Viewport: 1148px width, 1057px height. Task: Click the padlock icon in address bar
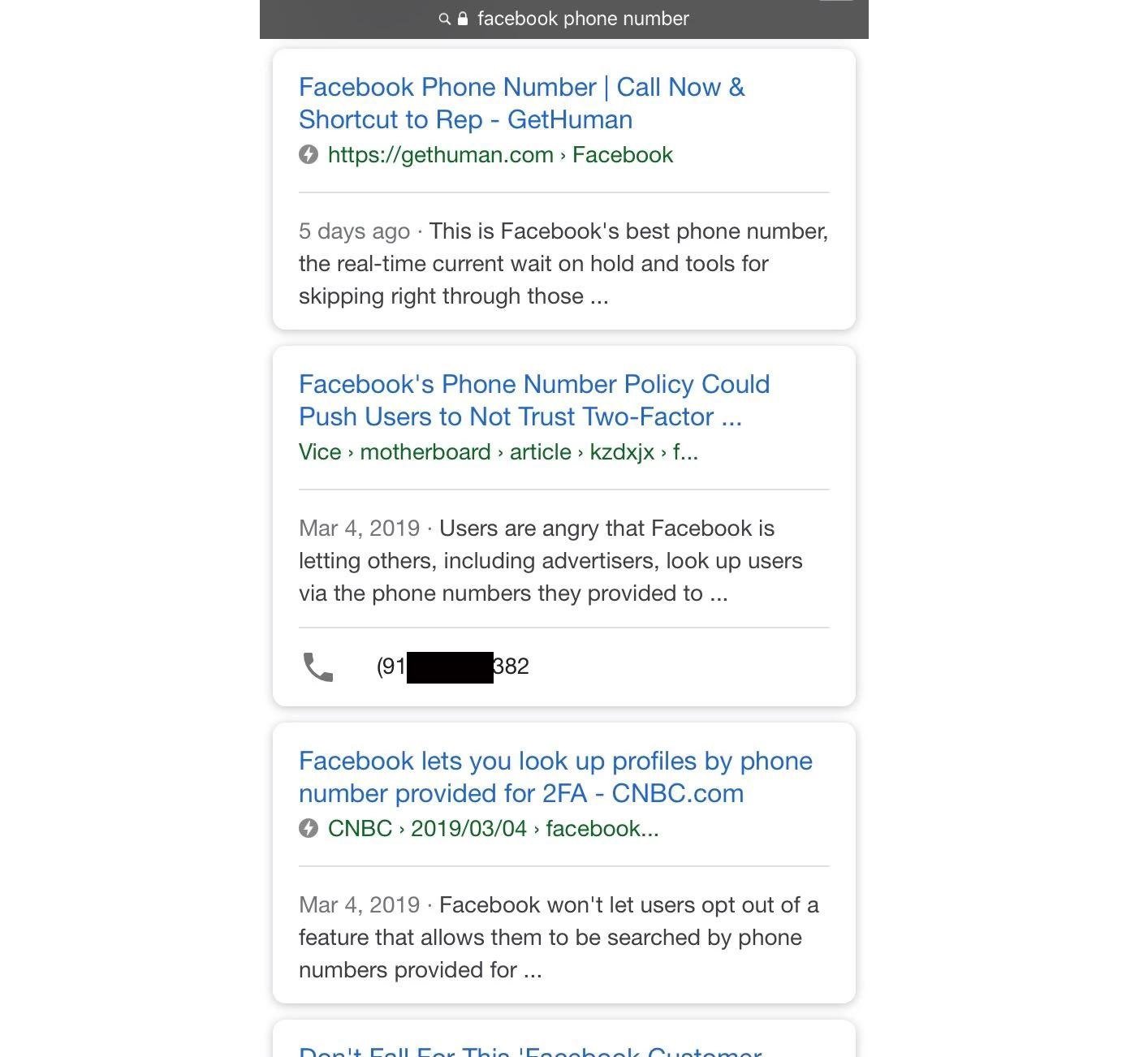point(463,19)
